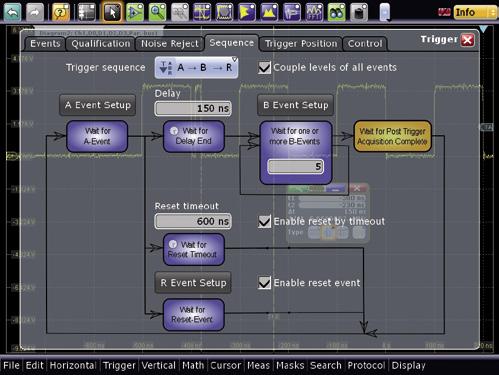
Task: Select the Cursor measurement tool icon
Action: [x=202, y=12]
